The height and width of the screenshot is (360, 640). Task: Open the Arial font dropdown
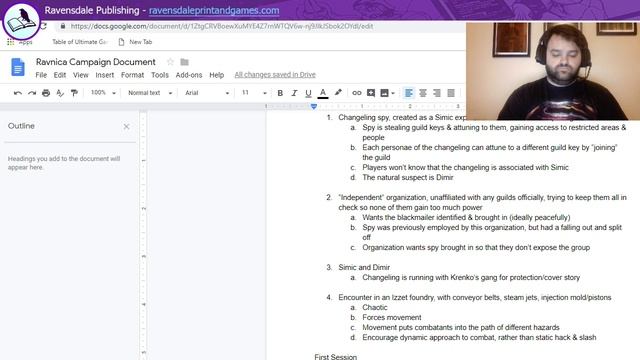point(207,93)
